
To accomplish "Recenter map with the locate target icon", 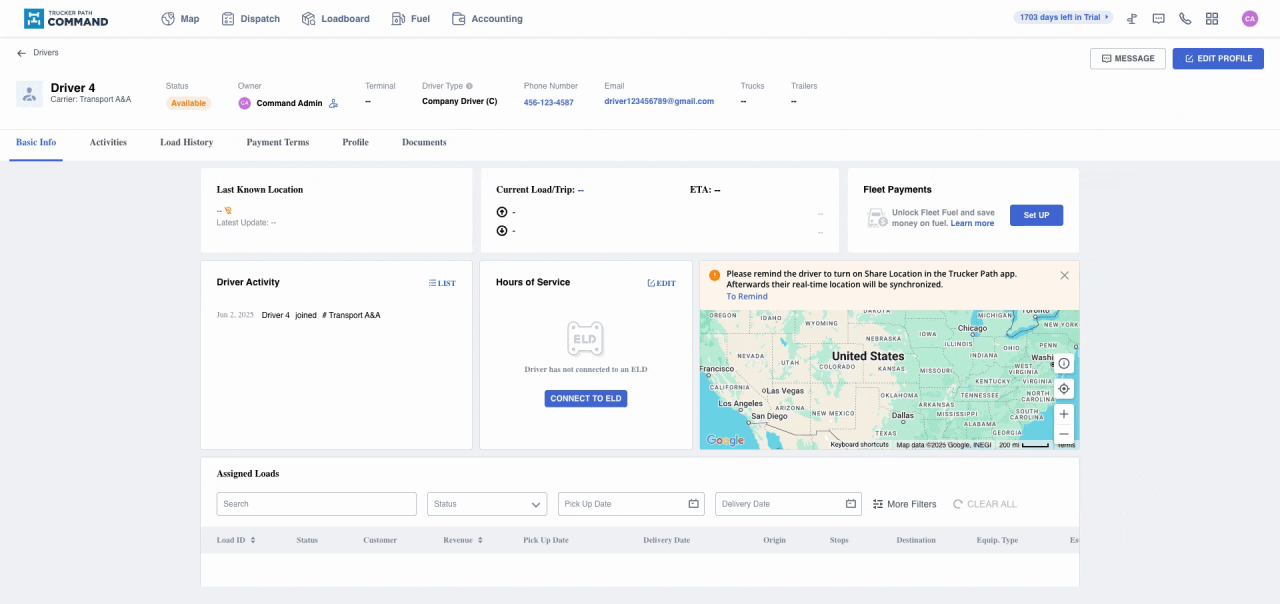I will point(1064,388).
